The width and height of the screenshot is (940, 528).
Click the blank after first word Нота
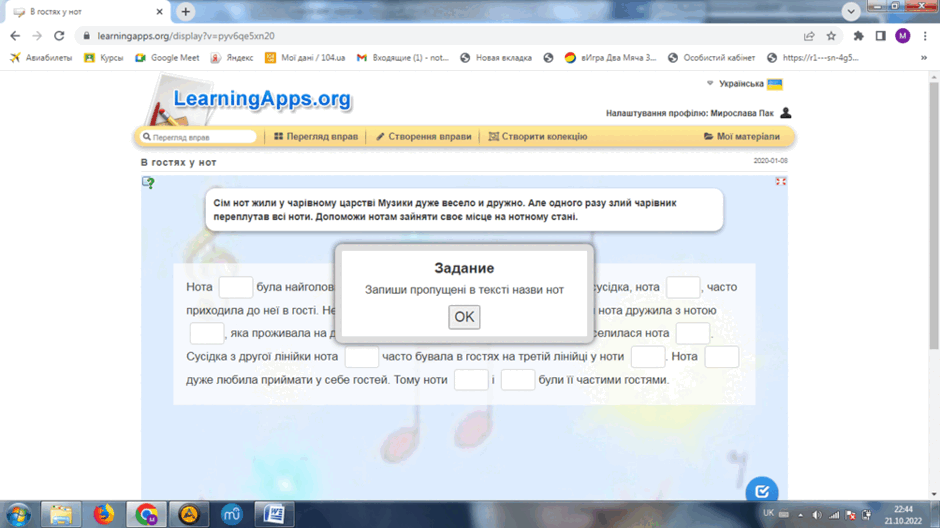point(236,287)
